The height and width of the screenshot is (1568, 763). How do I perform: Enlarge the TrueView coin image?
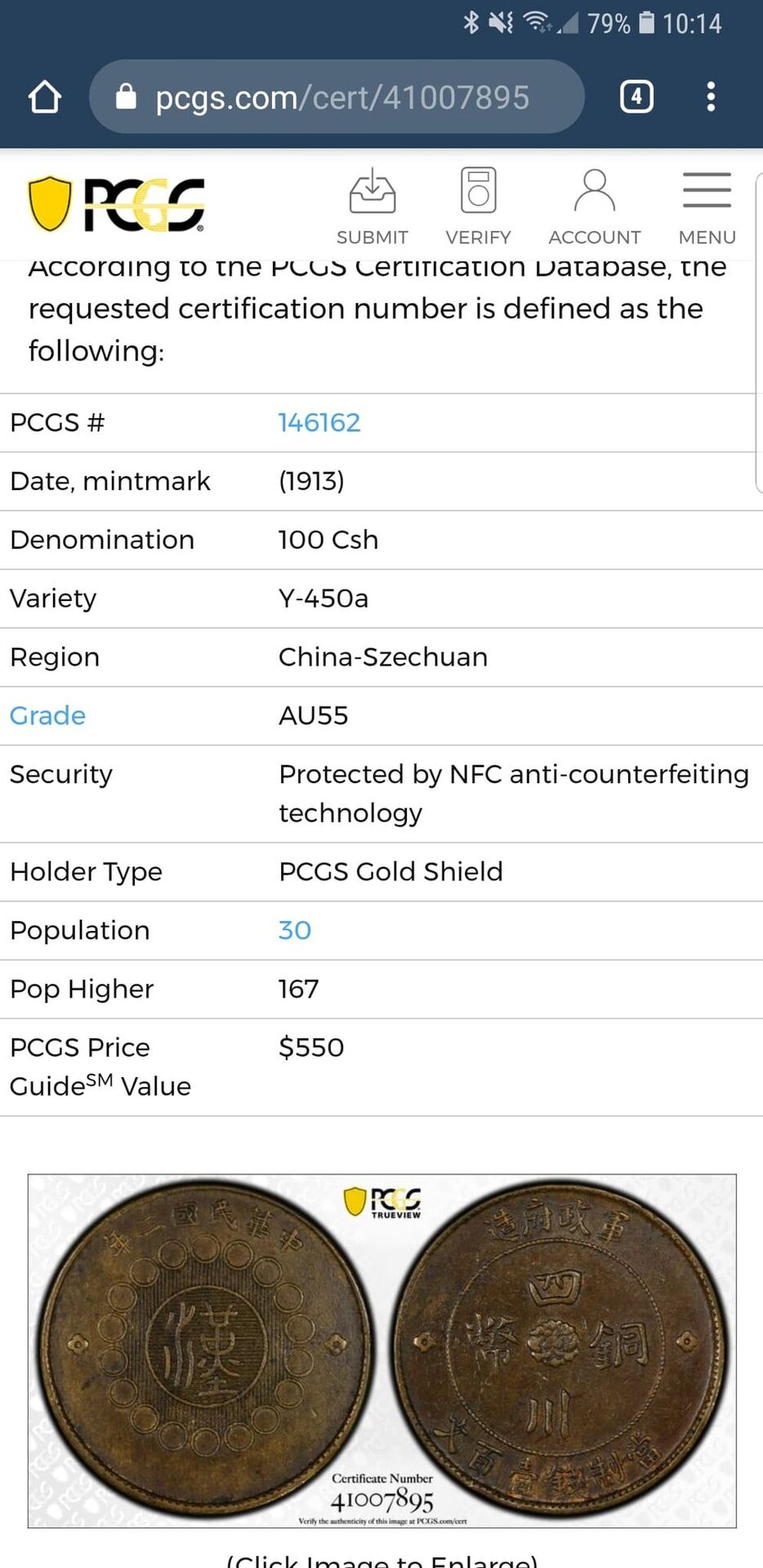[x=382, y=1351]
